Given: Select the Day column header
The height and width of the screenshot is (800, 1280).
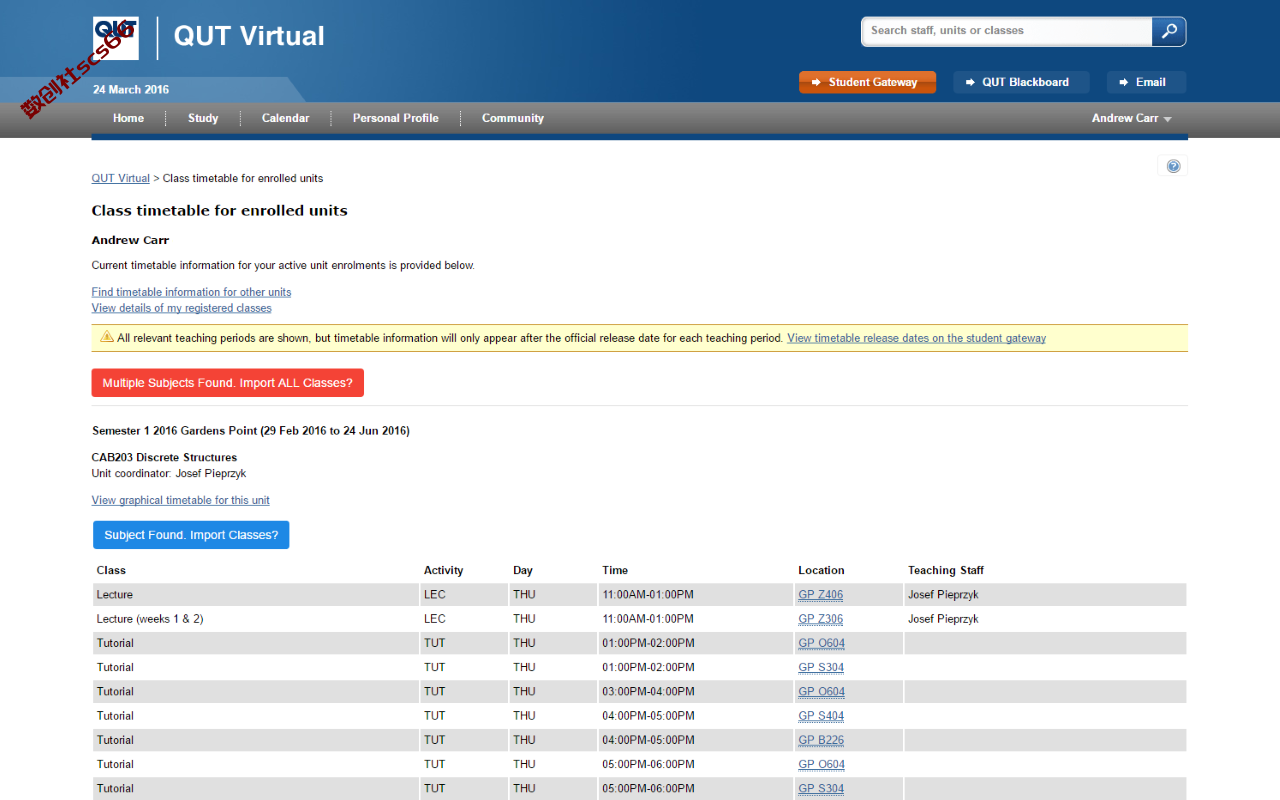Looking at the screenshot, I should 523,570.
